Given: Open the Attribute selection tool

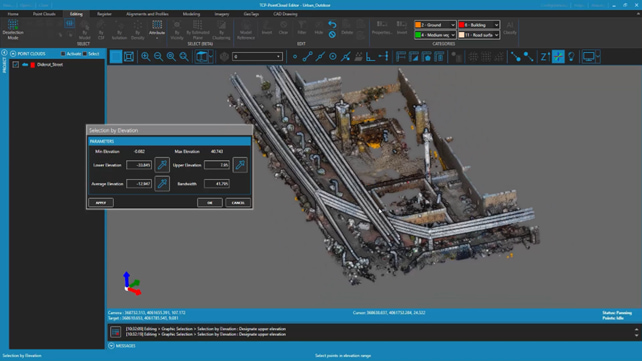Looking at the screenshot, I should (157, 28).
